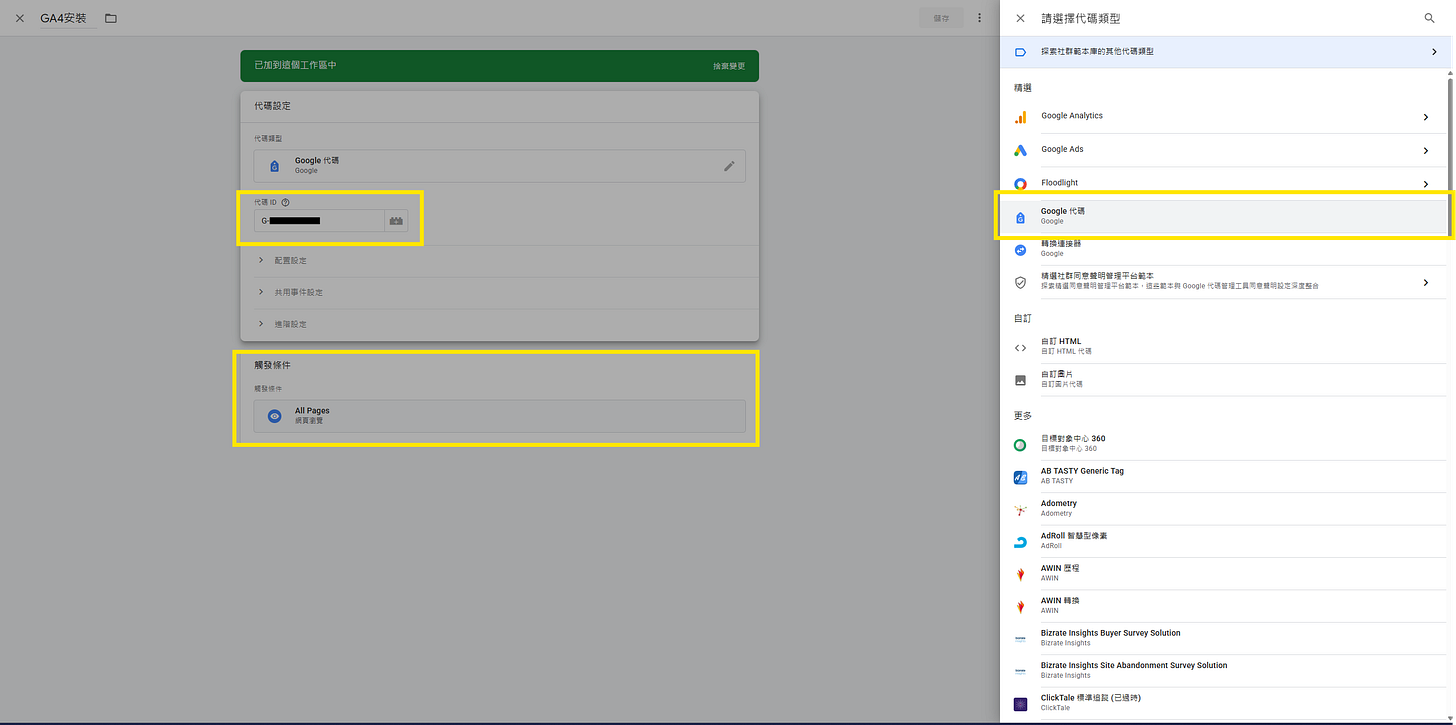Select AWIN 歷程 tag type
This screenshot has width=1456, height=725.
pos(1223,573)
